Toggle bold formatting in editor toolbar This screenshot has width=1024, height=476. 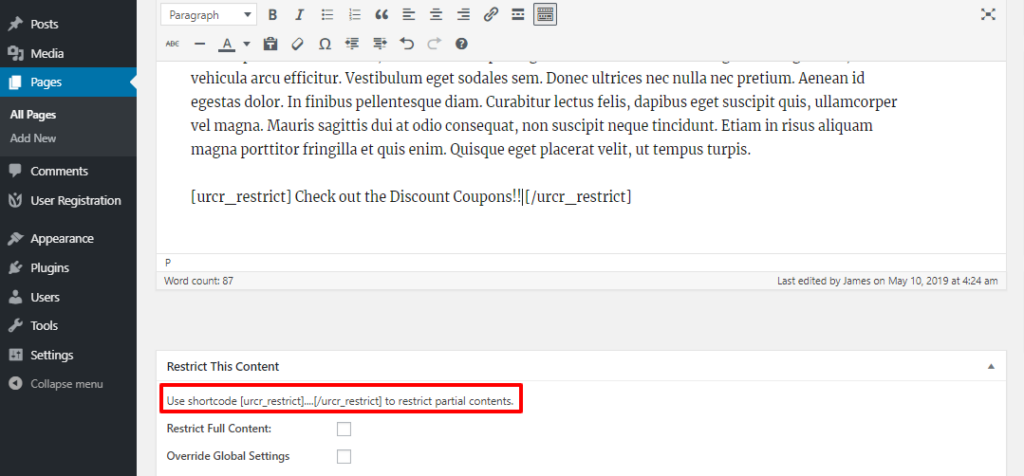click(273, 15)
